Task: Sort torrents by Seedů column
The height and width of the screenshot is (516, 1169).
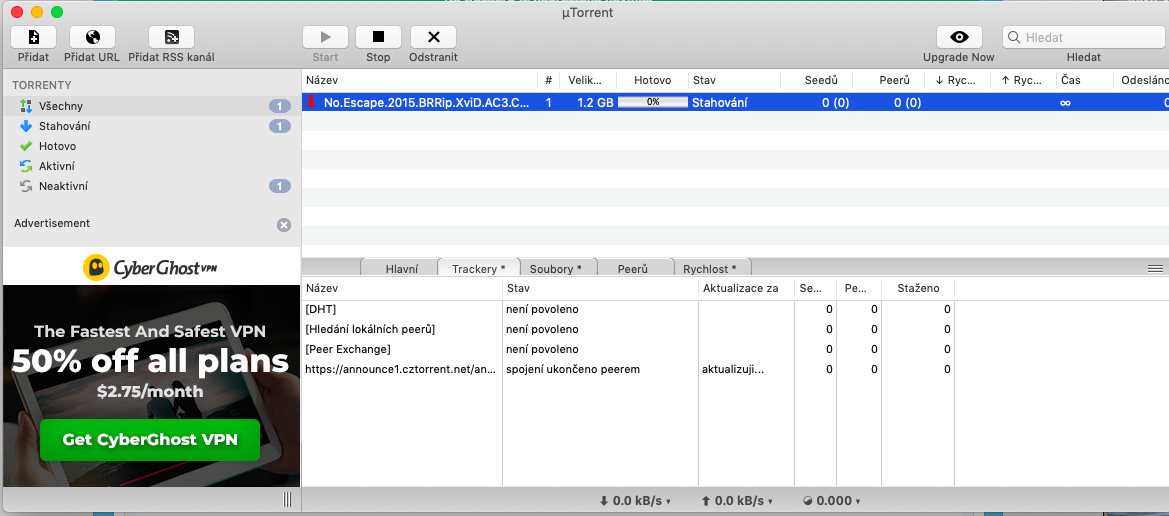Action: 816,80
